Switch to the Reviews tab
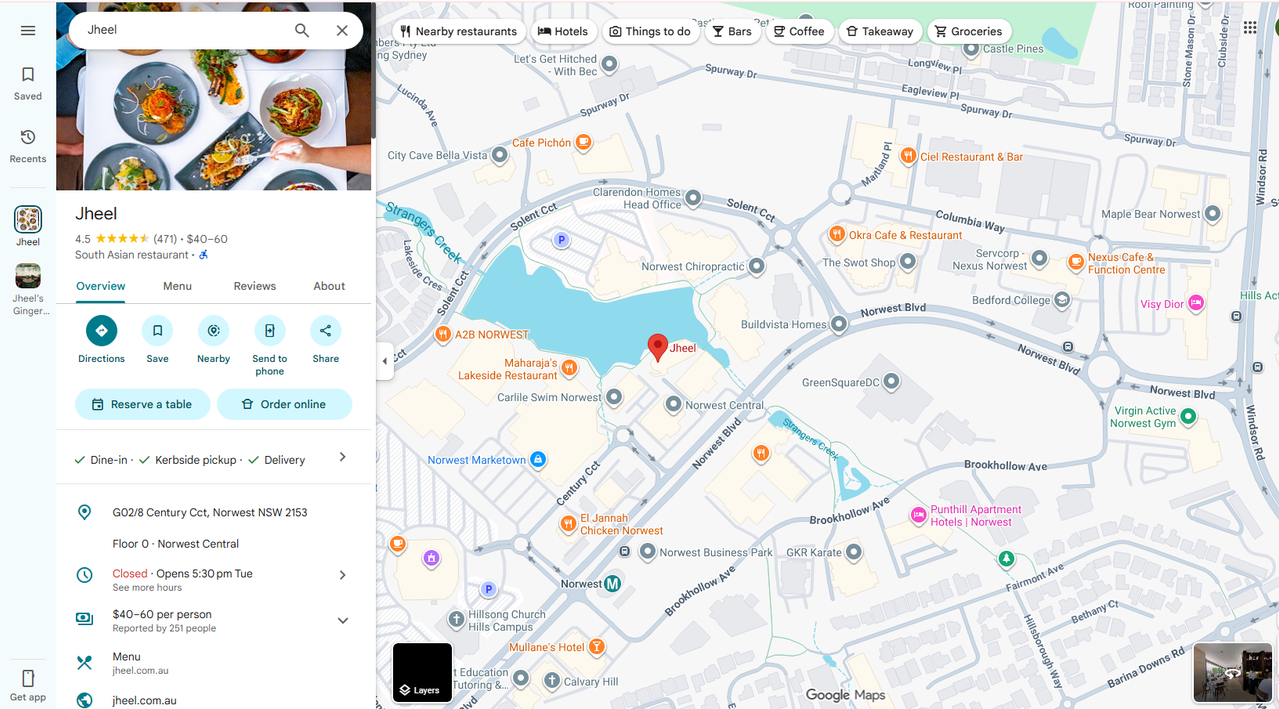The height and width of the screenshot is (709, 1279). tap(255, 286)
